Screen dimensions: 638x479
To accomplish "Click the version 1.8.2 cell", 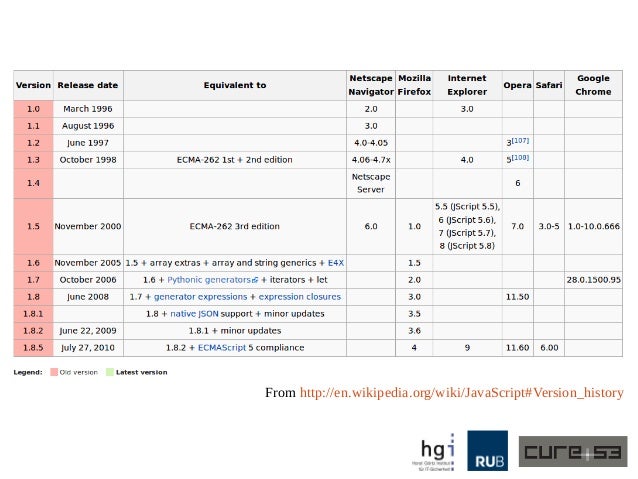I will [x=33, y=331].
